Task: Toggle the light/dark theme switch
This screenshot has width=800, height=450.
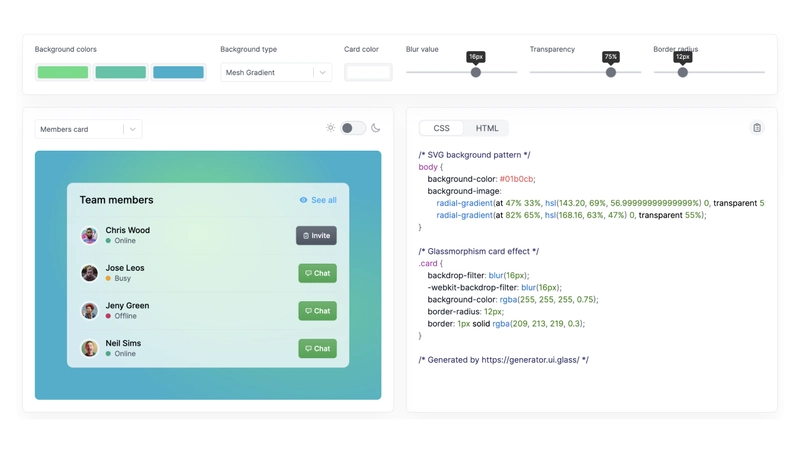Action: [353, 128]
